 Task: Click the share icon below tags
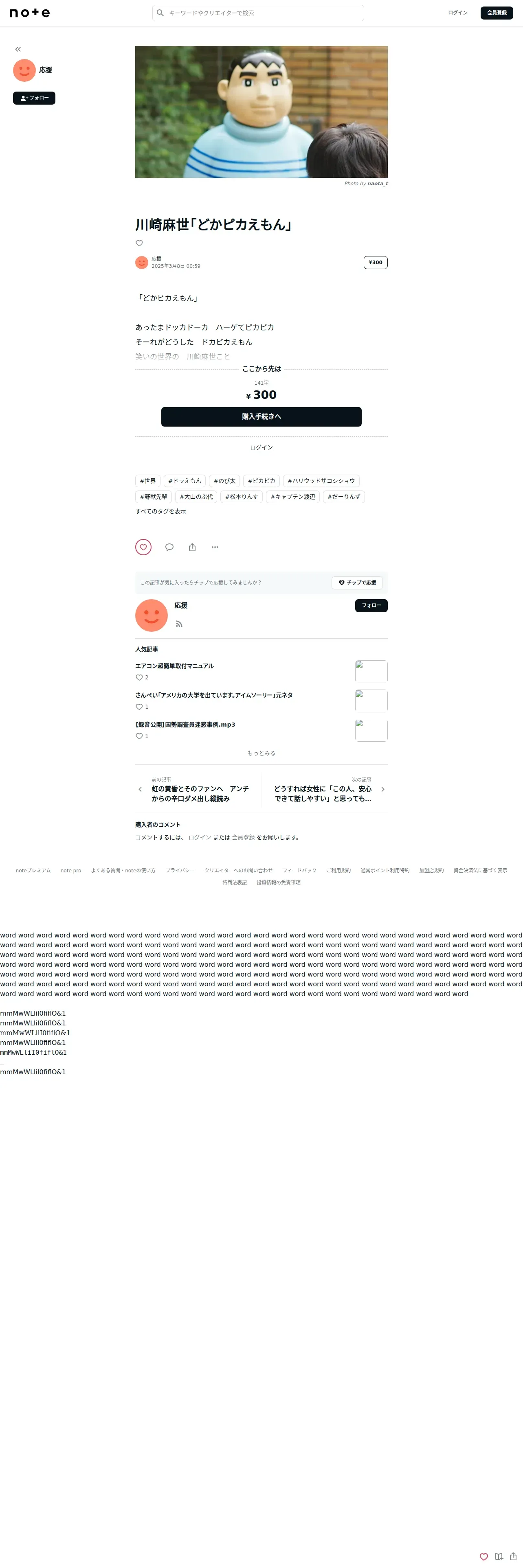click(x=192, y=547)
